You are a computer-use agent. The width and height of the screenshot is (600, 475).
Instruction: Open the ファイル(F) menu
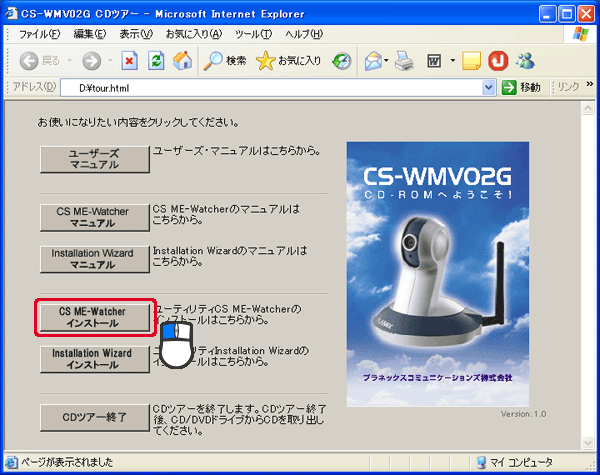(x=39, y=34)
